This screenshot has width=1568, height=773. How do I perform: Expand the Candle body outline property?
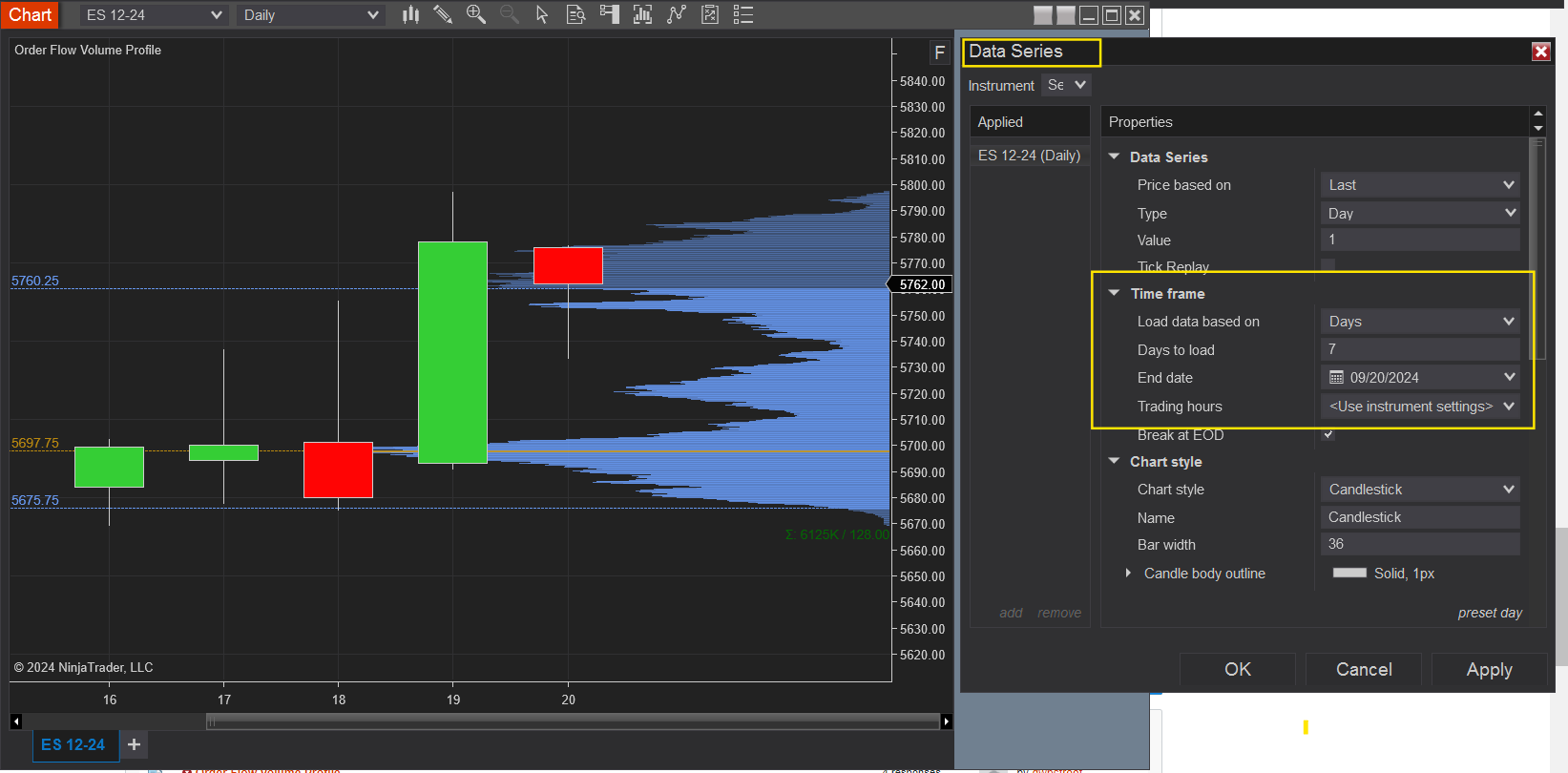point(1128,573)
